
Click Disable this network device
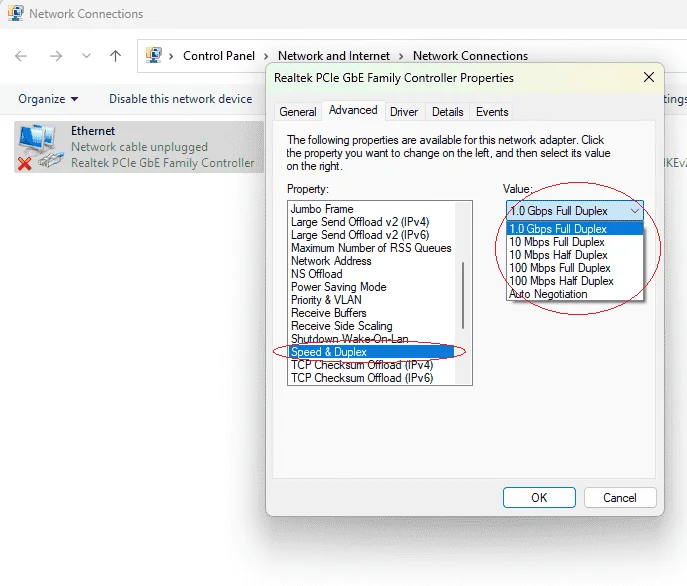point(181,99)
